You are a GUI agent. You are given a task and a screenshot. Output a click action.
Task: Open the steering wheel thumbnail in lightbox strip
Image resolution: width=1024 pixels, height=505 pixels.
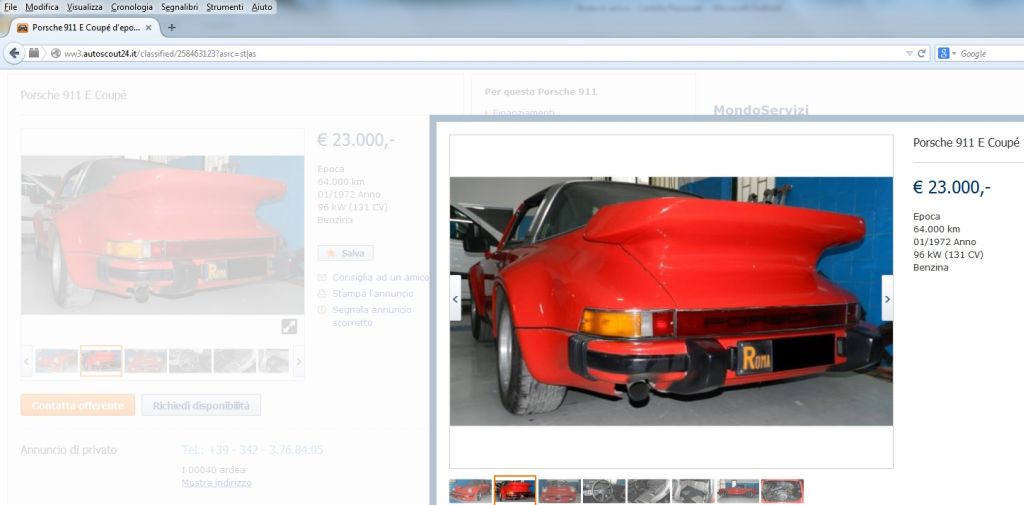click(604, 491)
